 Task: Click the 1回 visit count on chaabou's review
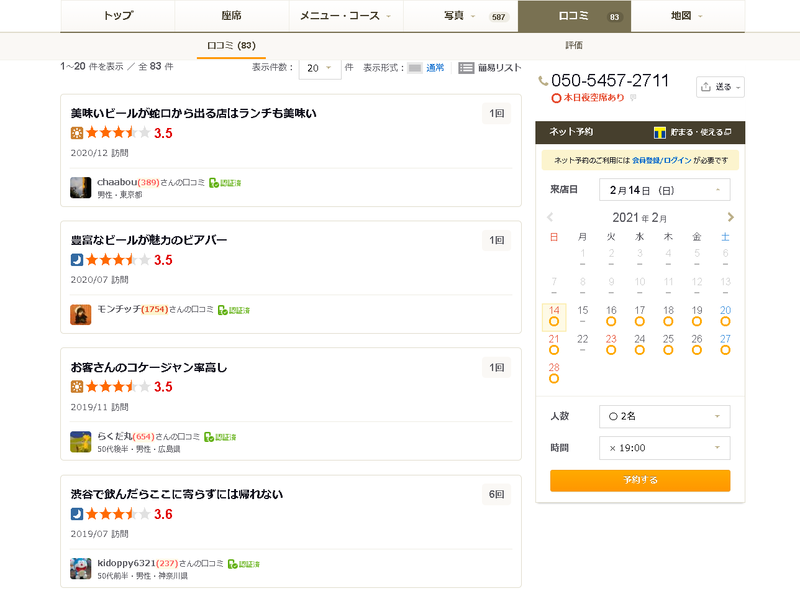tap(496, 113)
